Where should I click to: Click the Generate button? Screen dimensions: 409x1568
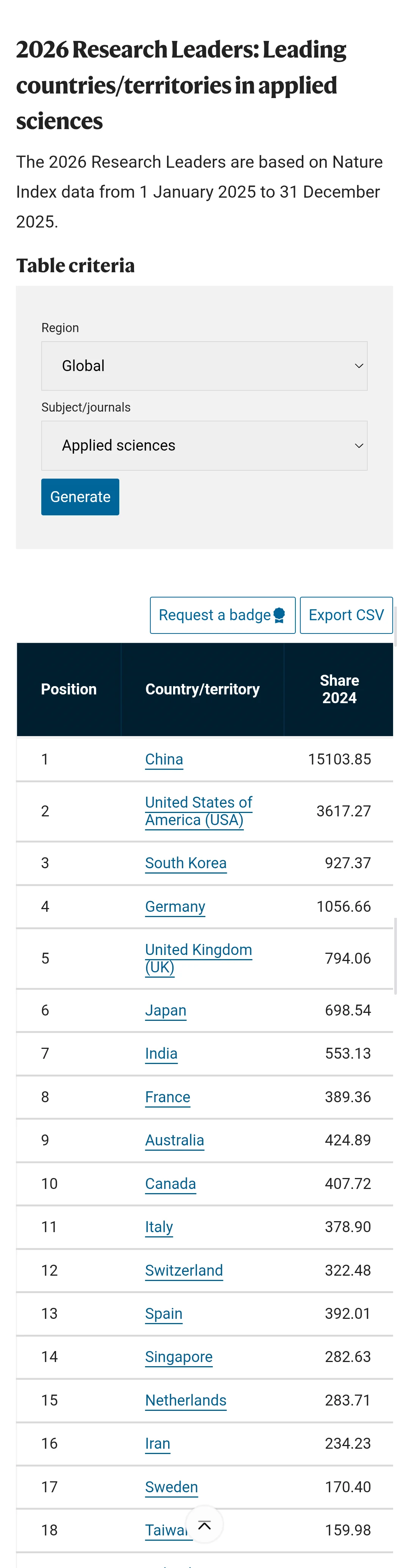[80, 497]
